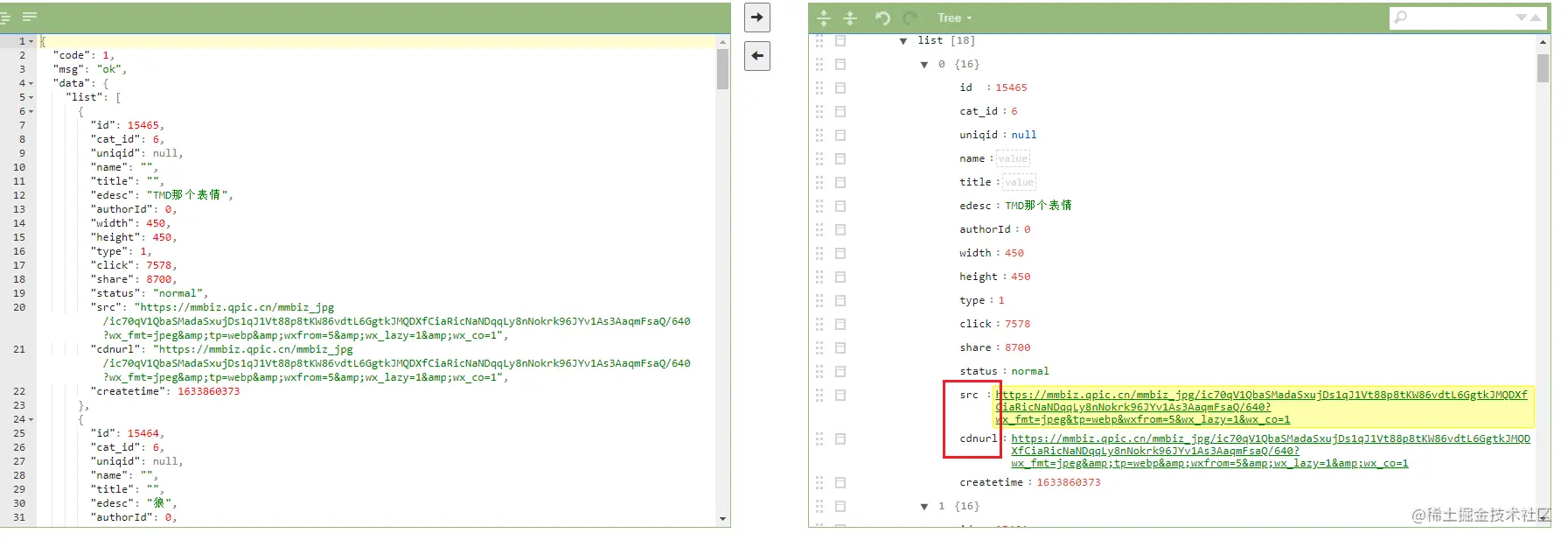Image resolution: width=1568 pixels, height=540 pixels.
Task: Click the compact JSON icon in code editor toolbar
Action: (29, 17)
